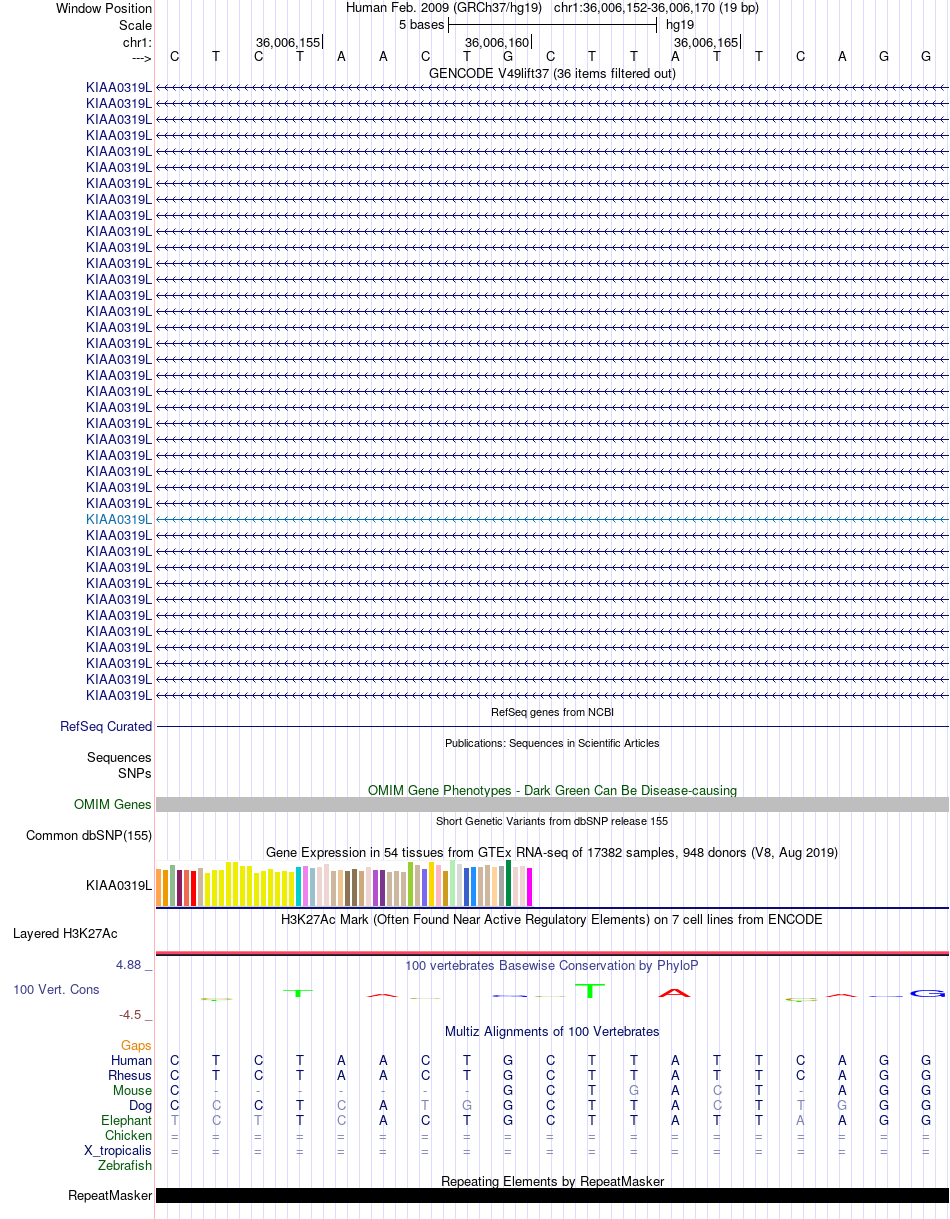Open the light-blue KIAA0319L transcript label

(x=119, y=519)
